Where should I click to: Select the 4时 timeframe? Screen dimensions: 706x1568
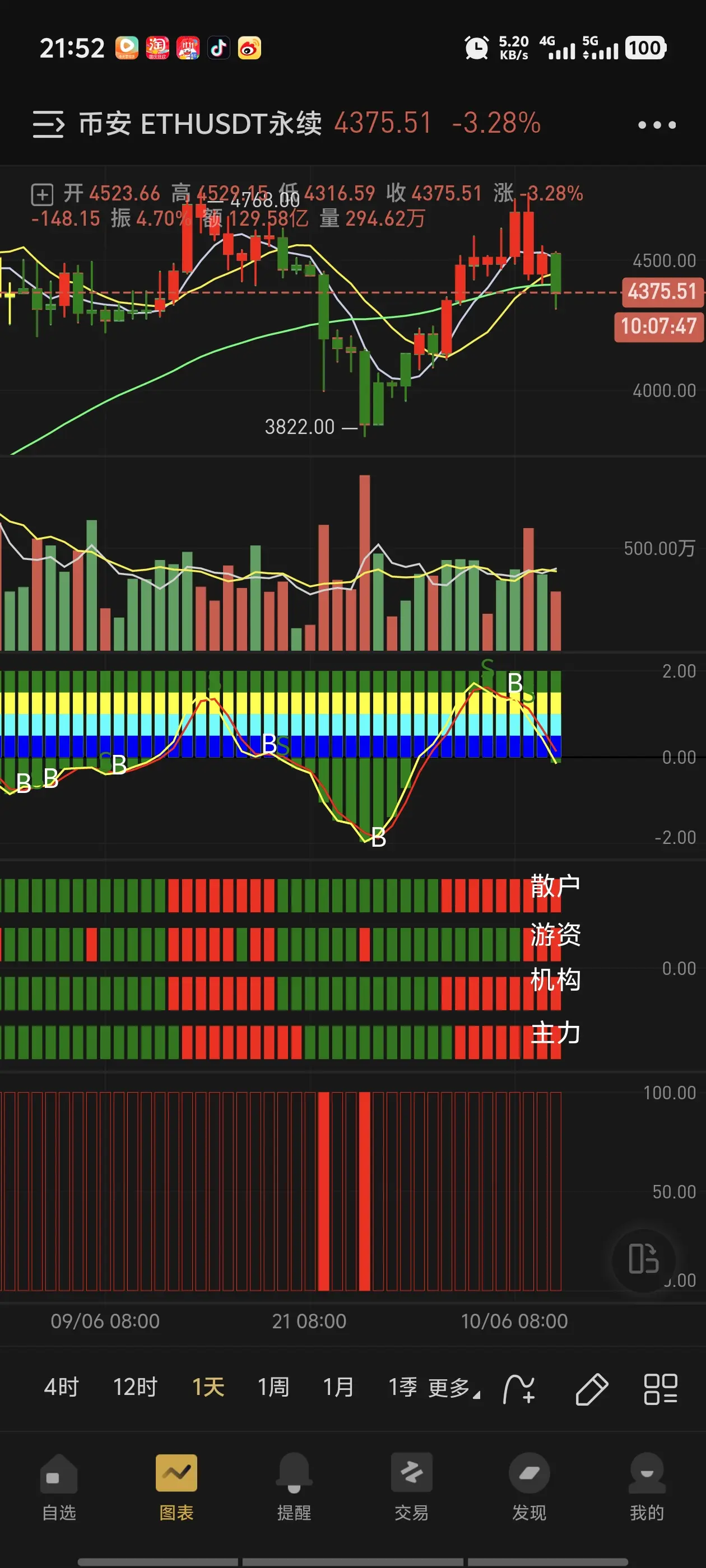click(62, 1387)
